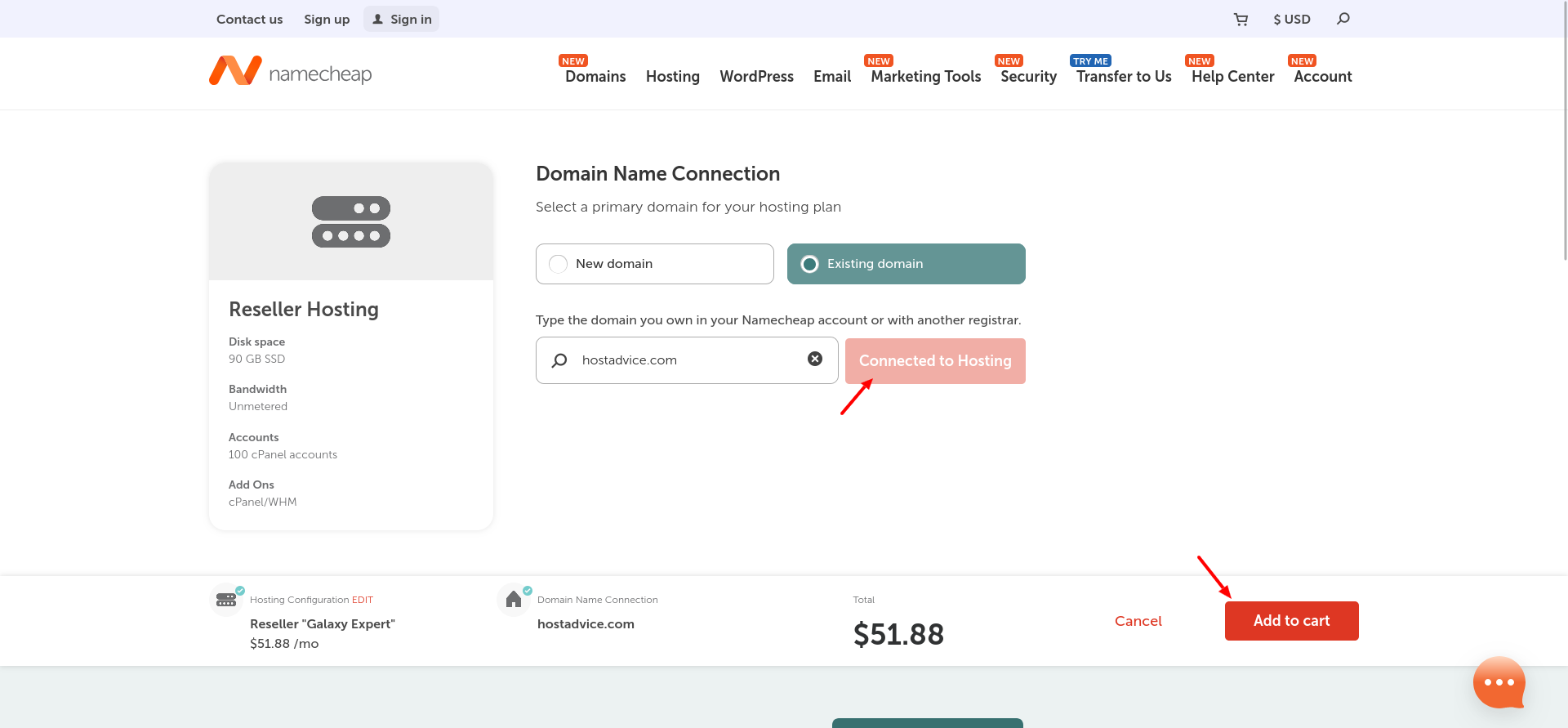Click the $51.88 /mo plan price

(284, 644)
